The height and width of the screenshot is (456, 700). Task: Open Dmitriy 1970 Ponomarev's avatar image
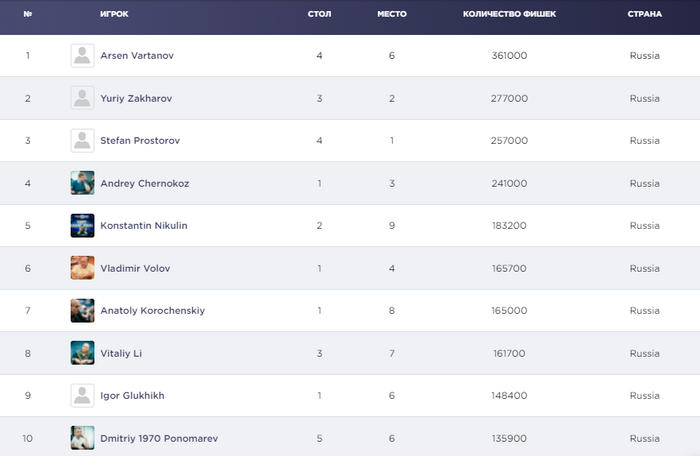(x=82, y=438)
